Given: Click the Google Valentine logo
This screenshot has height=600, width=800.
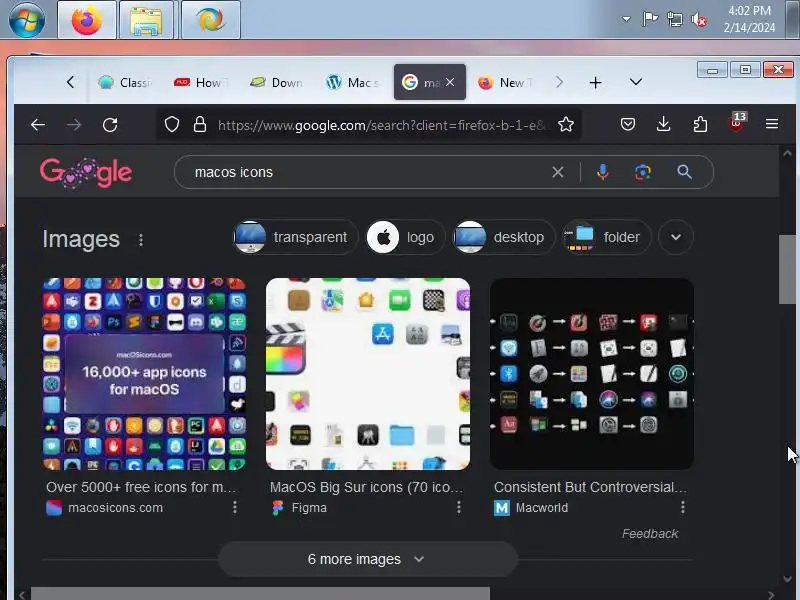Looking at the screenshot, I should pos(86,172).
